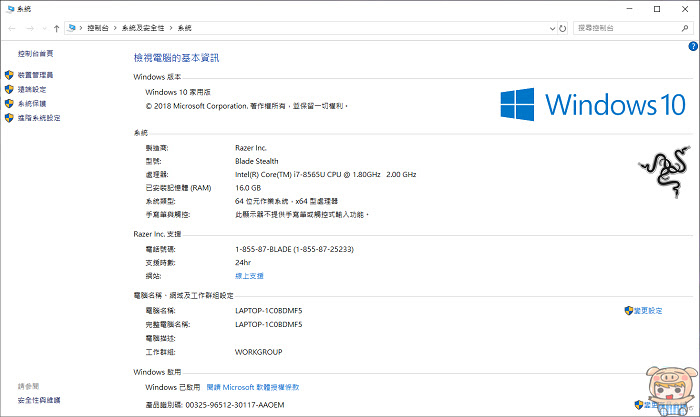The width and height of the screenshot is (700, 417).
Task: Click 'WORKGROUP' value
Action: (x=259, y=352)
